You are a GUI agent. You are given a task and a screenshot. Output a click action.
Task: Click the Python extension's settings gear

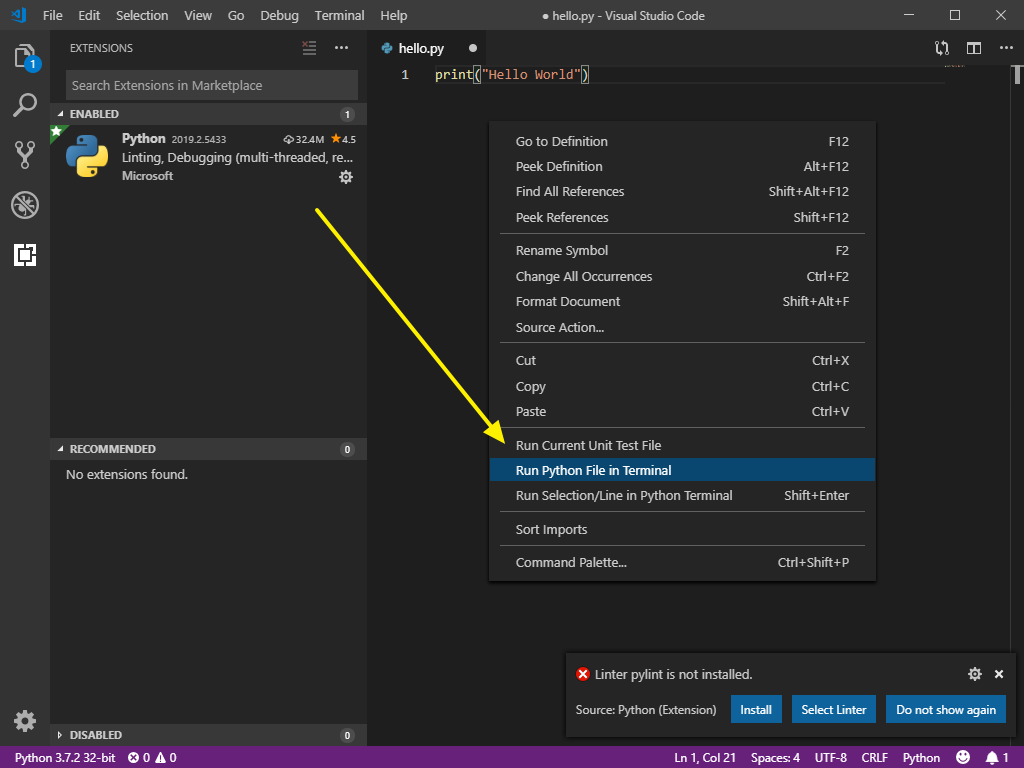pyautogui.click(x=345, y=176)
